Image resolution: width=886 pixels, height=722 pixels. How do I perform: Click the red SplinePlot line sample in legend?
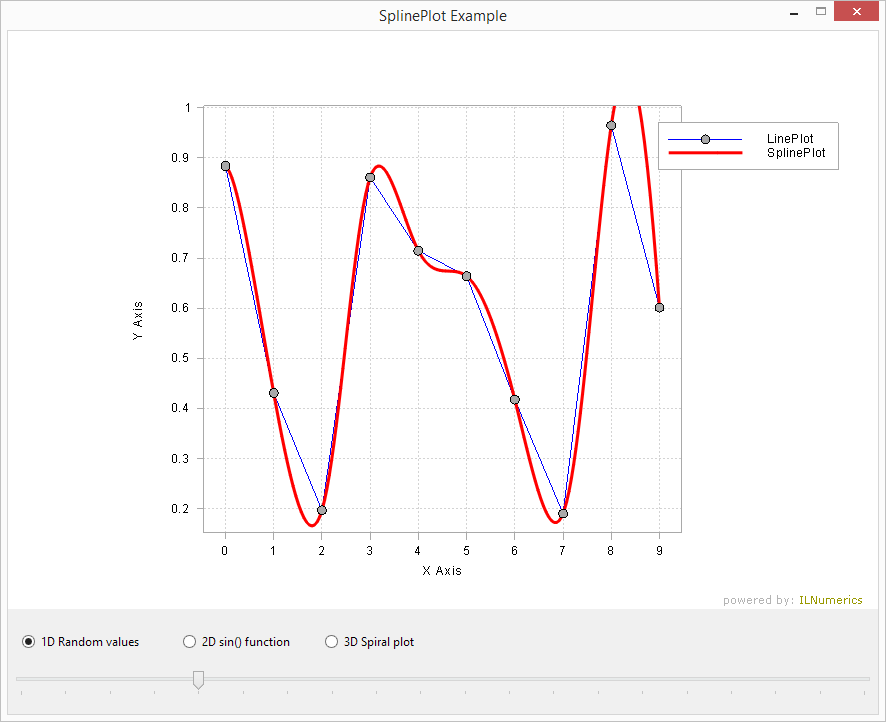[x=705, y=153]
